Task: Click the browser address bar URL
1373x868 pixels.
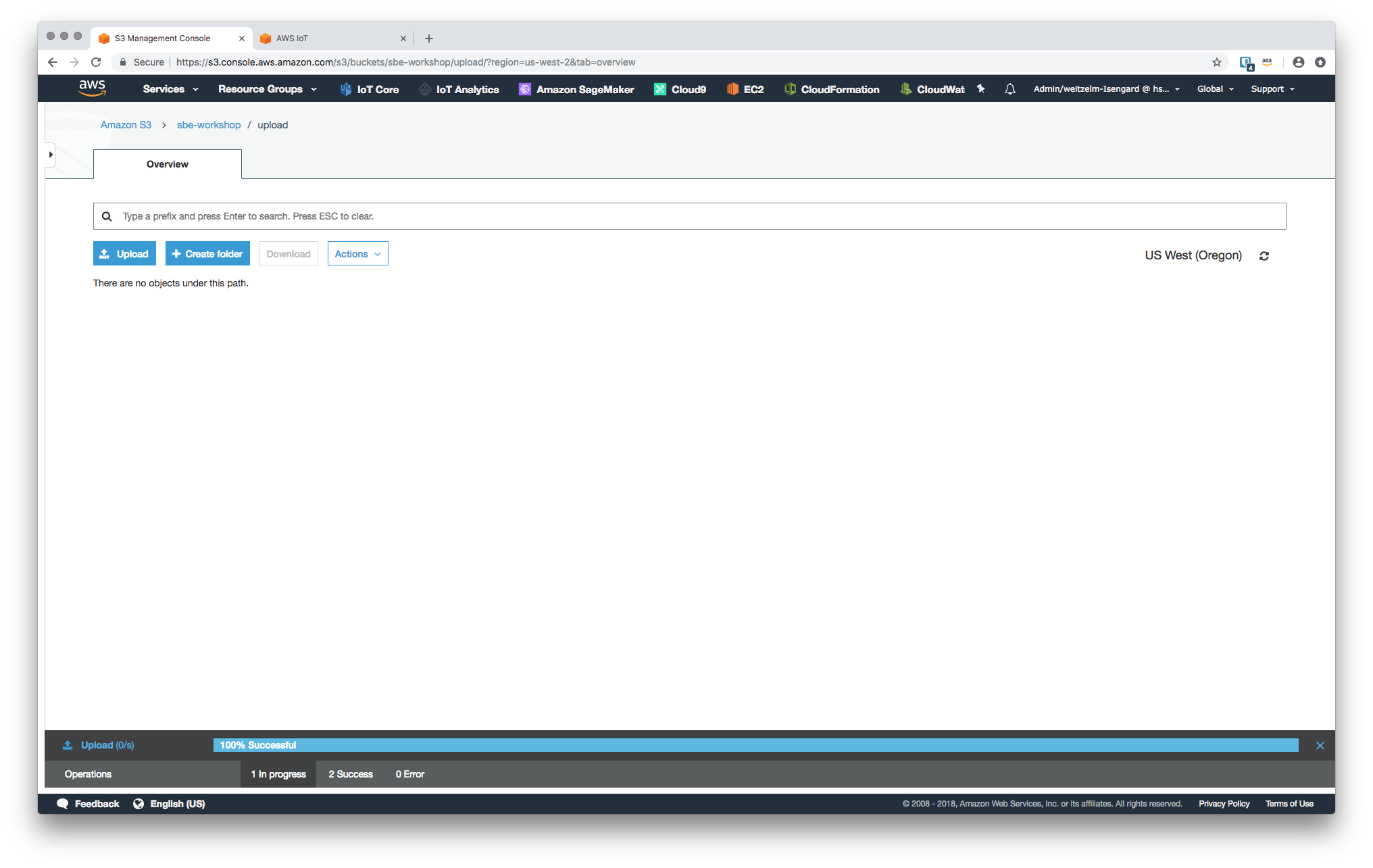Action: [405, 62]
